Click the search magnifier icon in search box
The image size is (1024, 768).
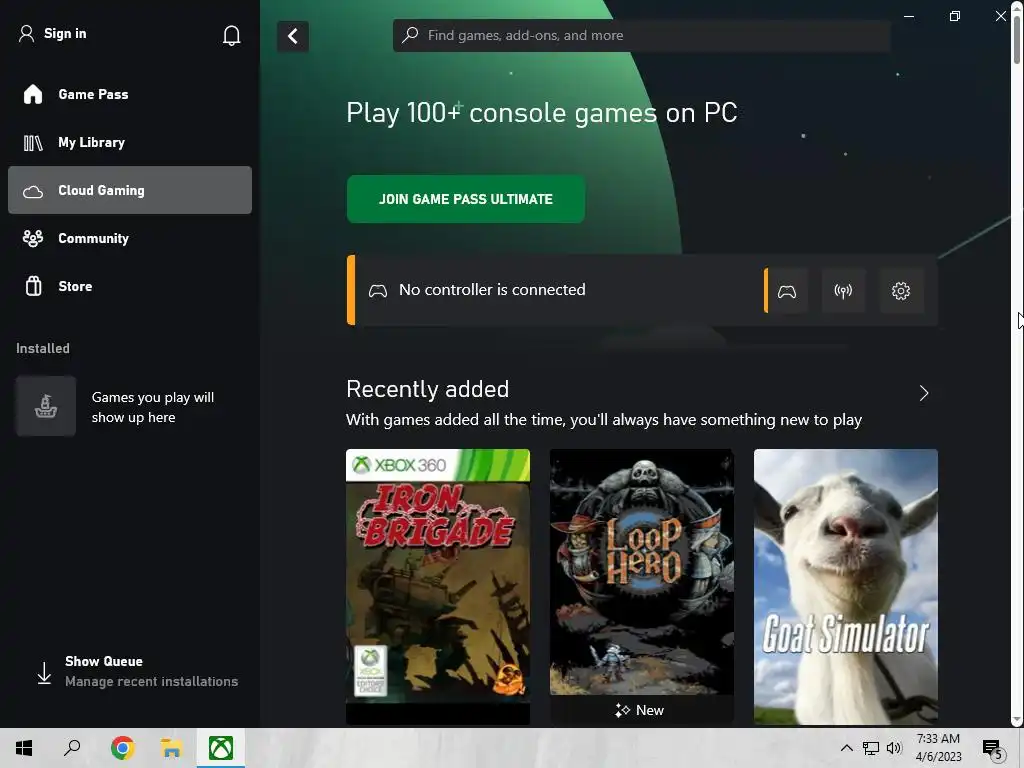point(410,35)
